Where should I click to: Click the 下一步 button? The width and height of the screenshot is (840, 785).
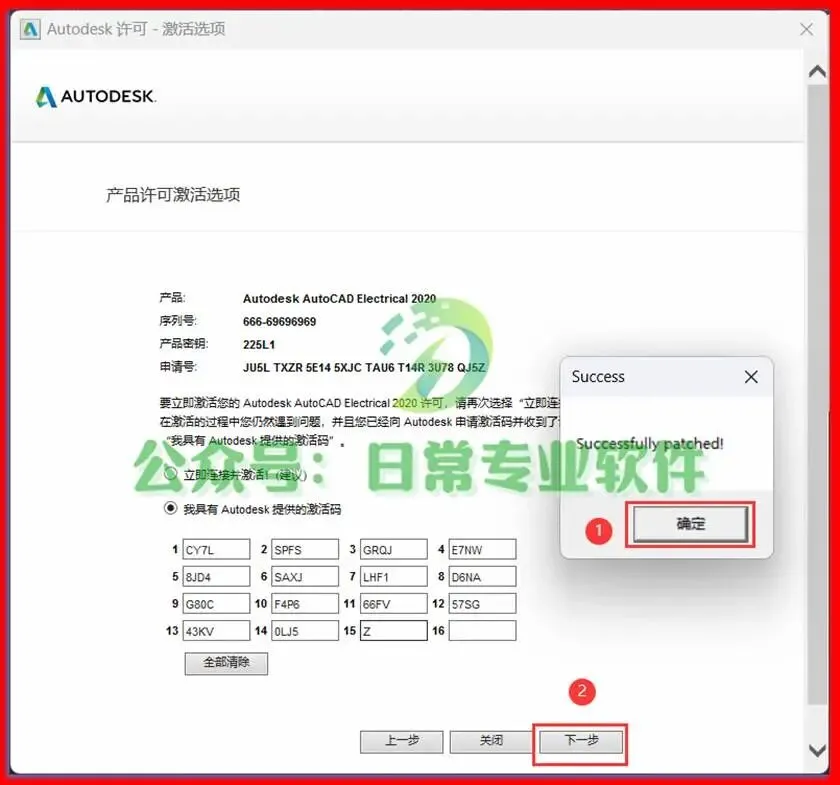point(581,741)
